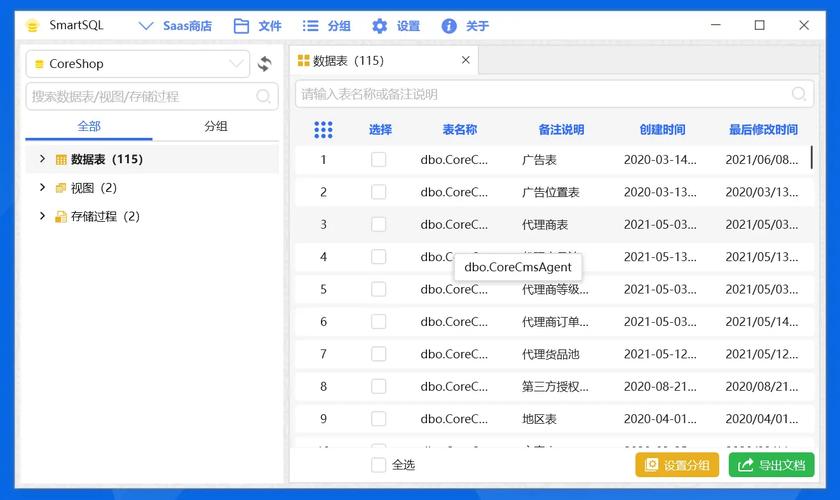Click the 搜索数据表/视图/存储过程 search field

(152, 96)
